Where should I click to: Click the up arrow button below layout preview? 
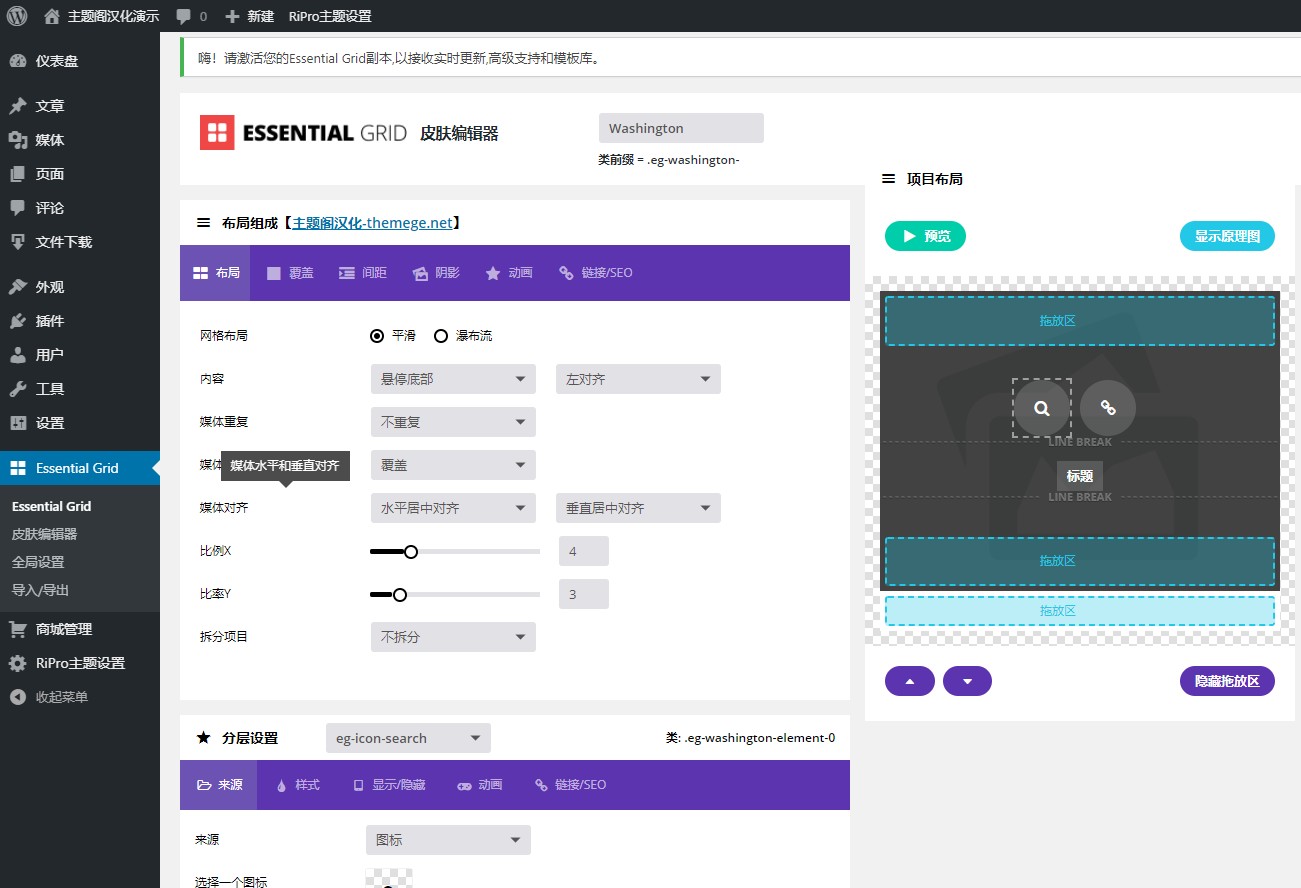pos(910,681)
